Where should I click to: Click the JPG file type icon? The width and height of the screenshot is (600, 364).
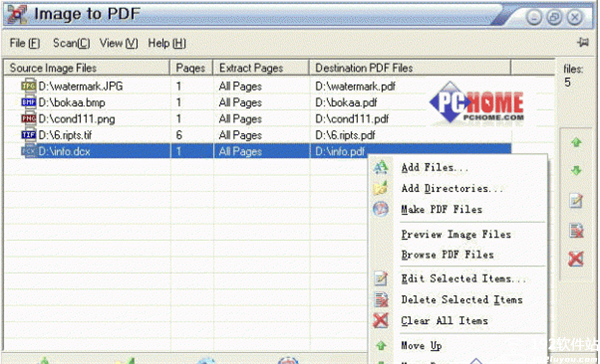[29, 86]
